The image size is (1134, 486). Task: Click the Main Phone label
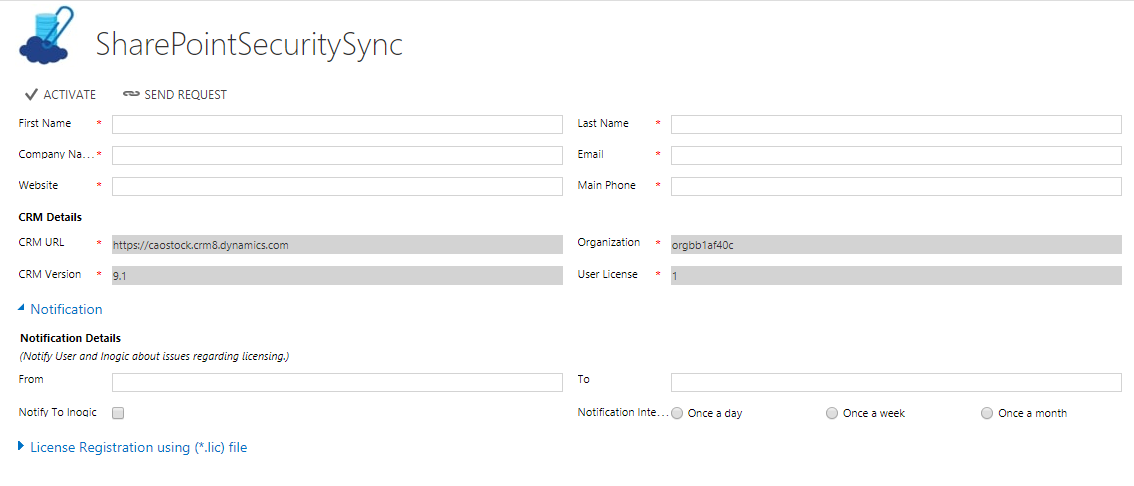tap(607, 185)
